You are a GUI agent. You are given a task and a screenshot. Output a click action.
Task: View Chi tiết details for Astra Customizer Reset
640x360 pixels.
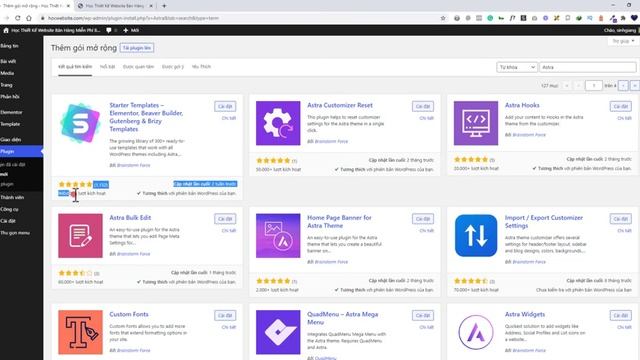(427, 118)
